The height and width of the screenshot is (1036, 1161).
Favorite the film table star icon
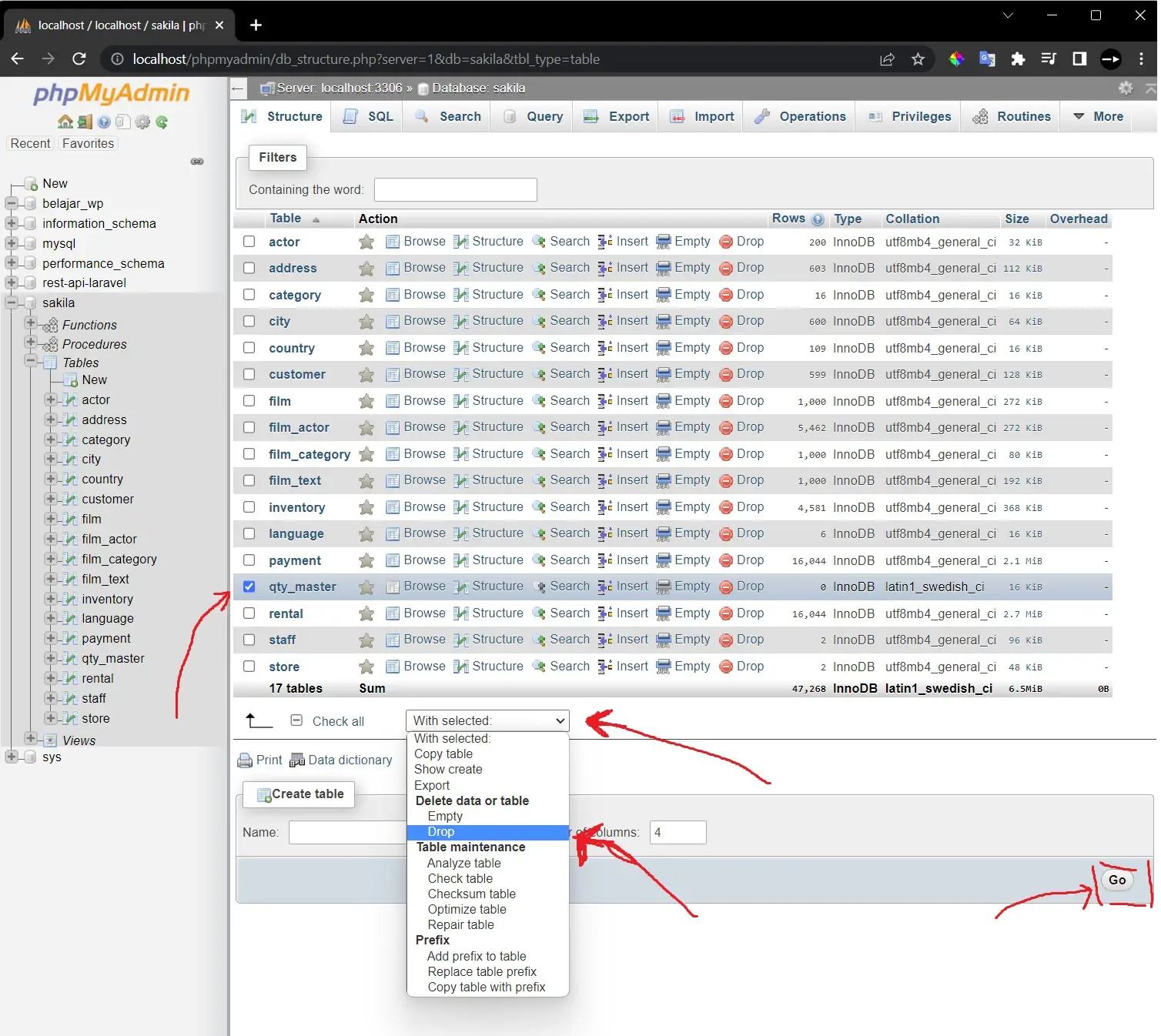[x=366, y=401]
